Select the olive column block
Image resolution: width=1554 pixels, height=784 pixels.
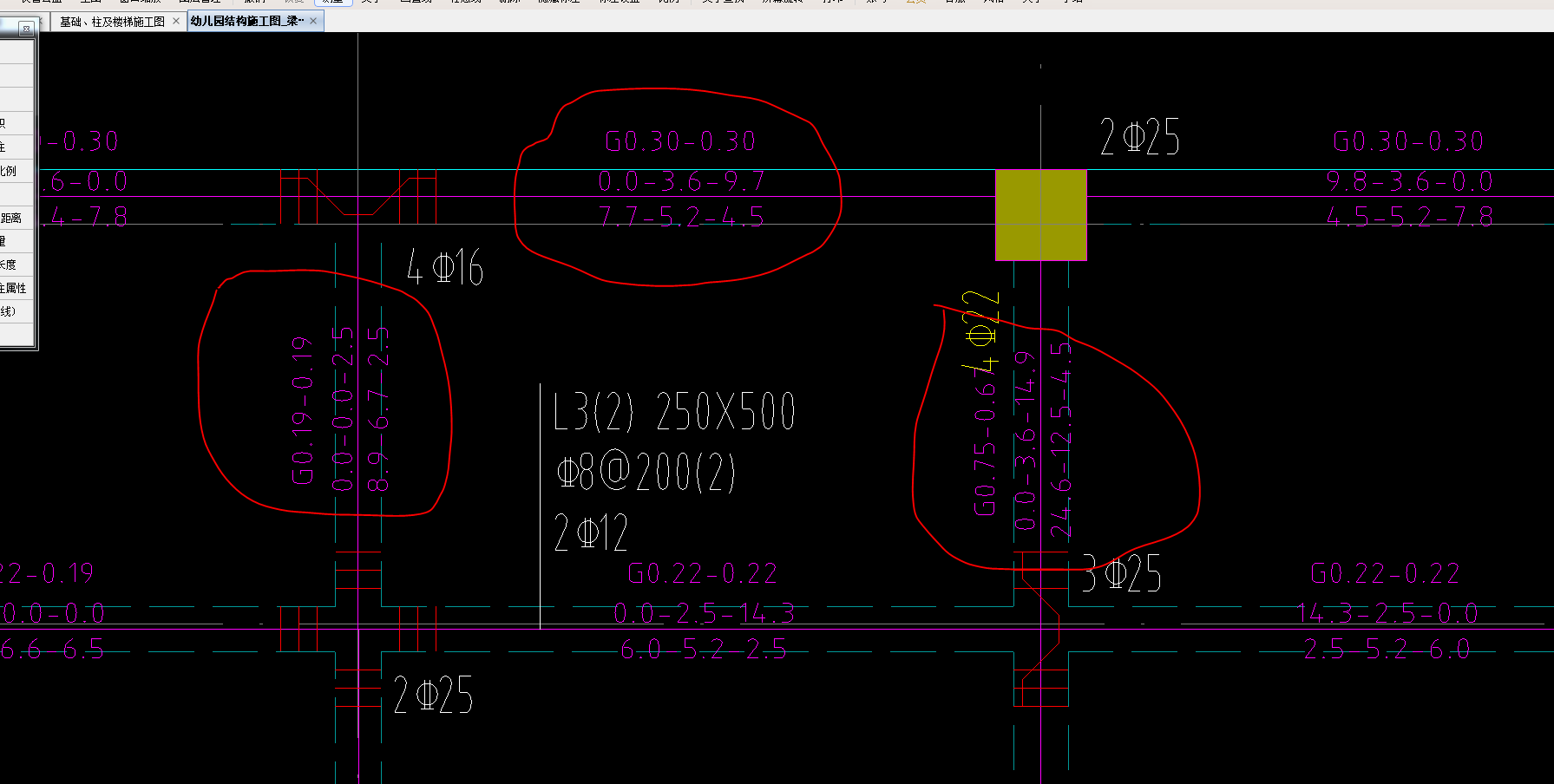pos(1040,215)
